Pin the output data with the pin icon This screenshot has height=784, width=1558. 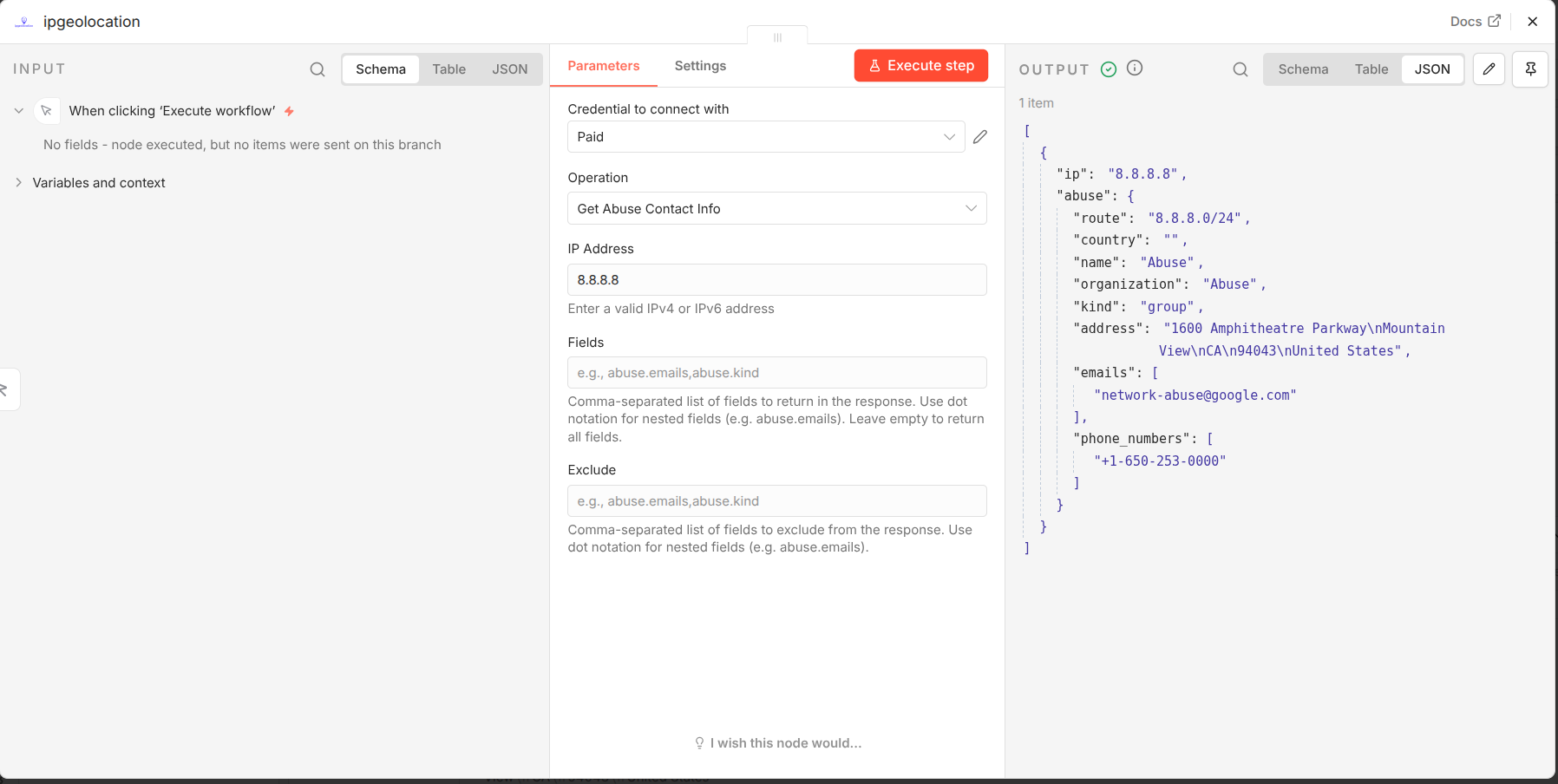[x=1530, y=69]
